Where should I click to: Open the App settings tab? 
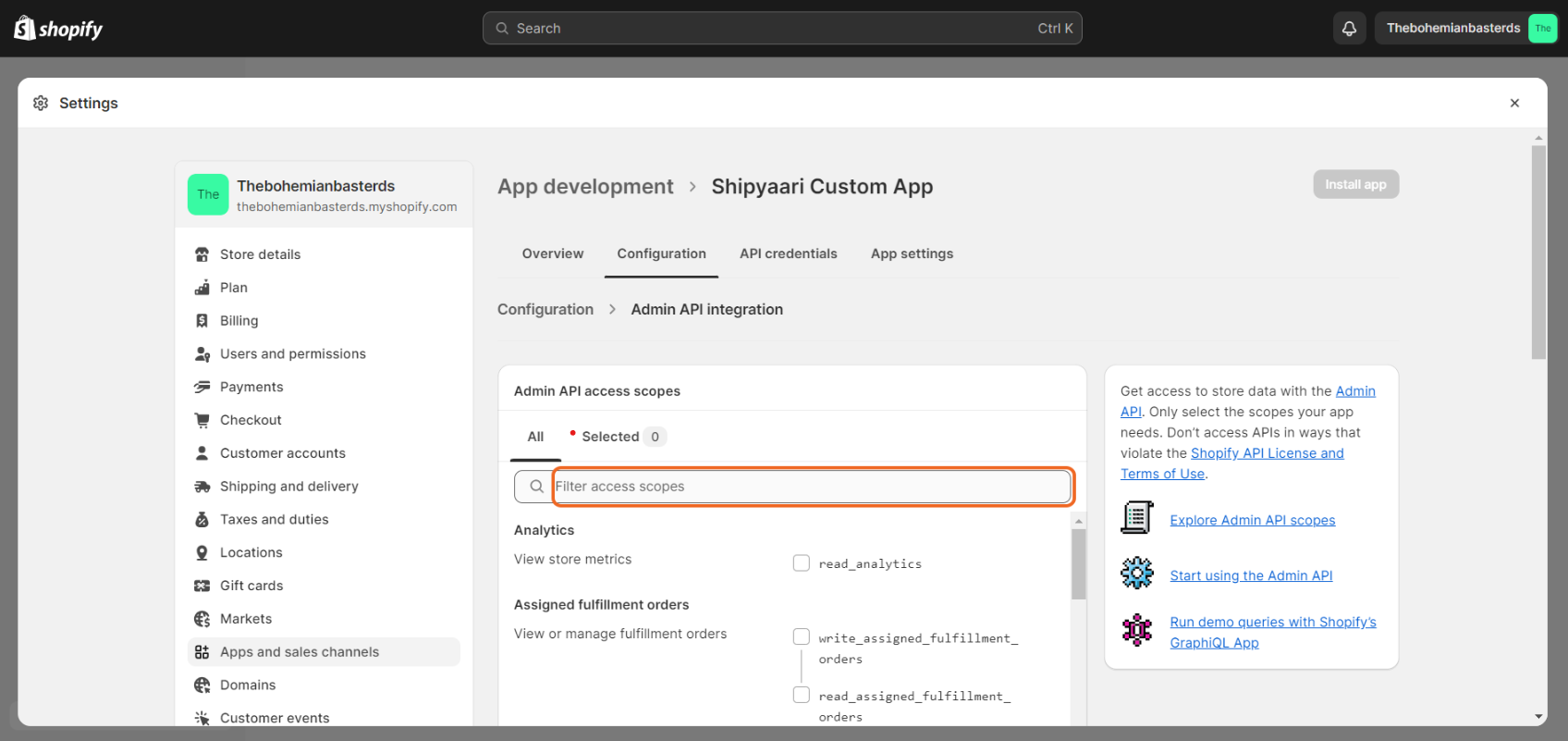(912, 253)
